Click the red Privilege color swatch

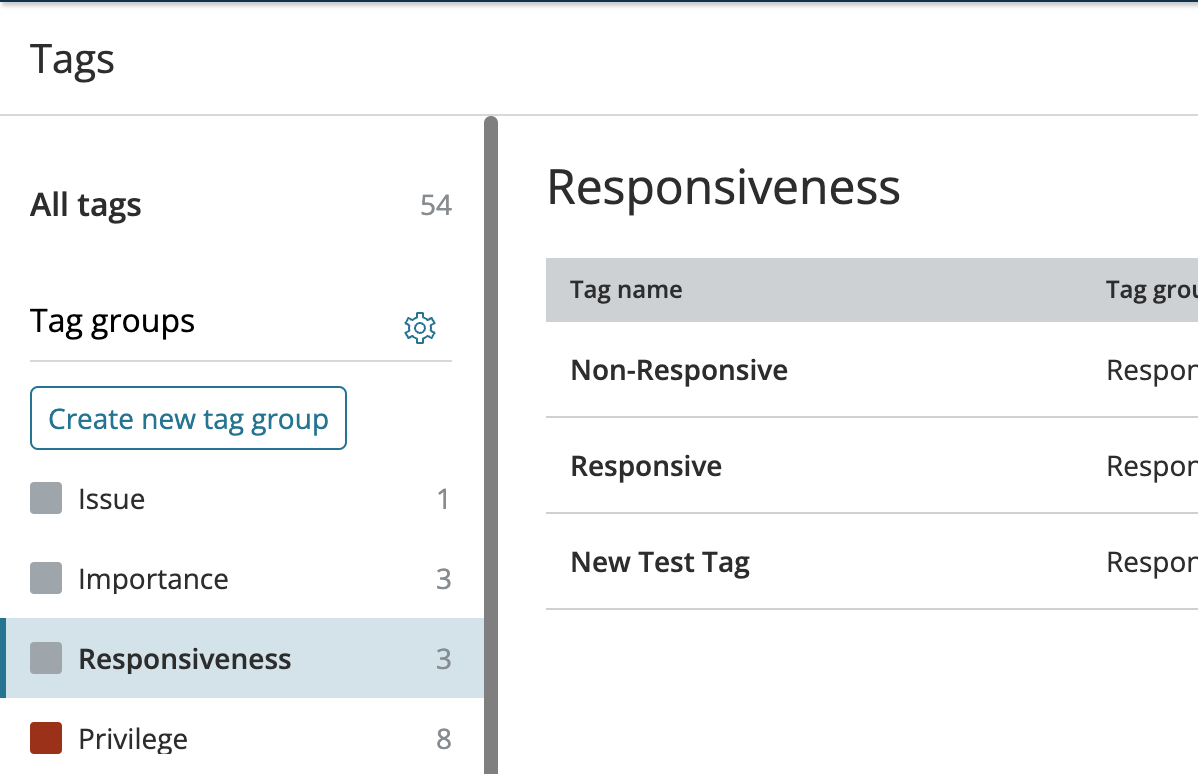[x=46, y=738]
